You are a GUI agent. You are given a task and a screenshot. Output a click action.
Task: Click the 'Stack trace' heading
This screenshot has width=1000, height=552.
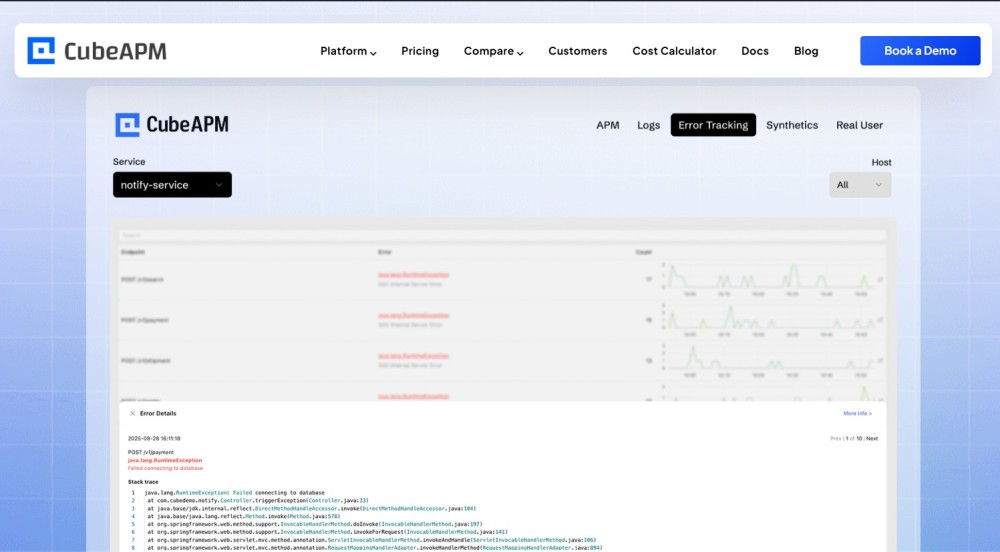point(143,482)
